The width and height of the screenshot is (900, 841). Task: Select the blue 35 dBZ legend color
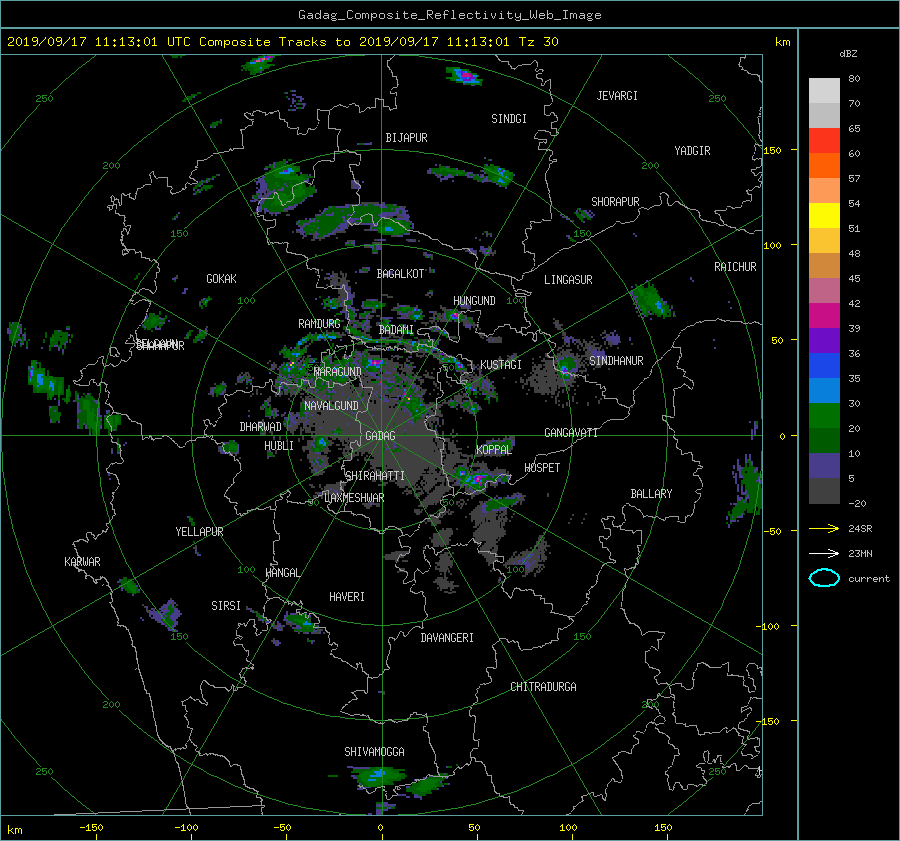[x=824, y=365]
